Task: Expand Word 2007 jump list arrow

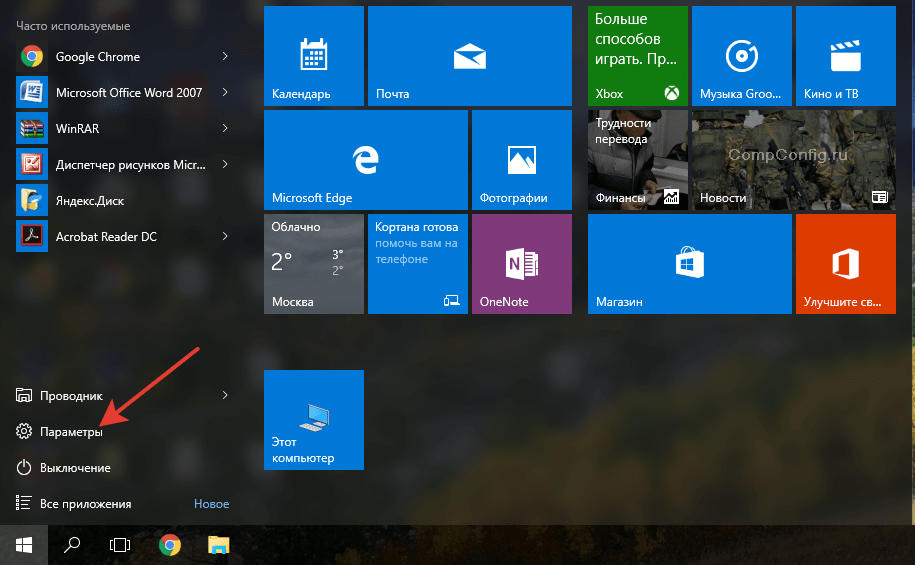Action: point(225,92)
